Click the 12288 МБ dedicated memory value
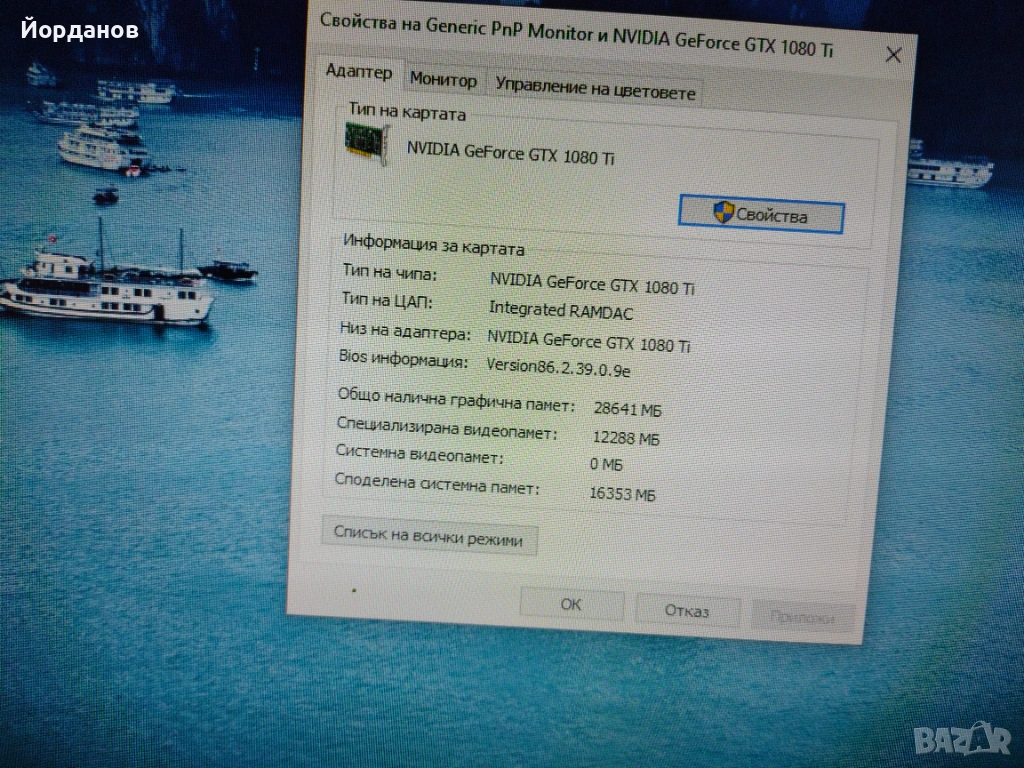1024x768 pixels. pos(625,438)
